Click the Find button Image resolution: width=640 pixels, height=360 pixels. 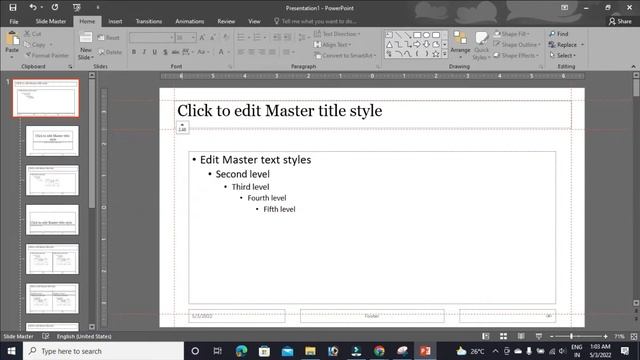558,34
